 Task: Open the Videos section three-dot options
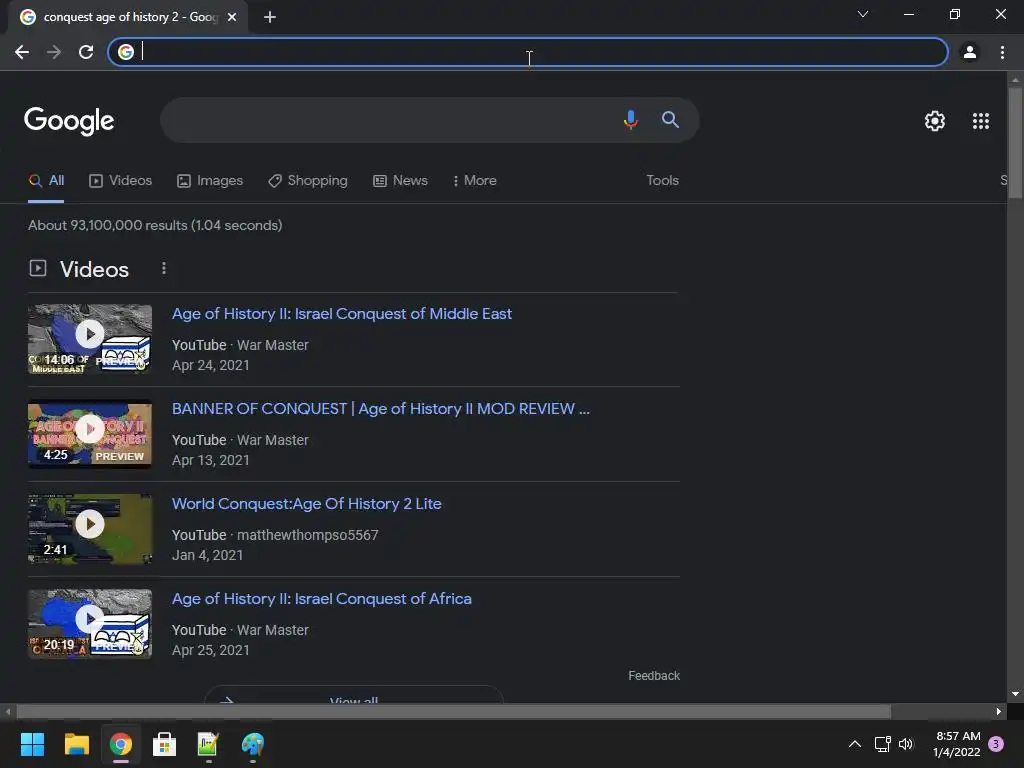click(x=164, y=268)
